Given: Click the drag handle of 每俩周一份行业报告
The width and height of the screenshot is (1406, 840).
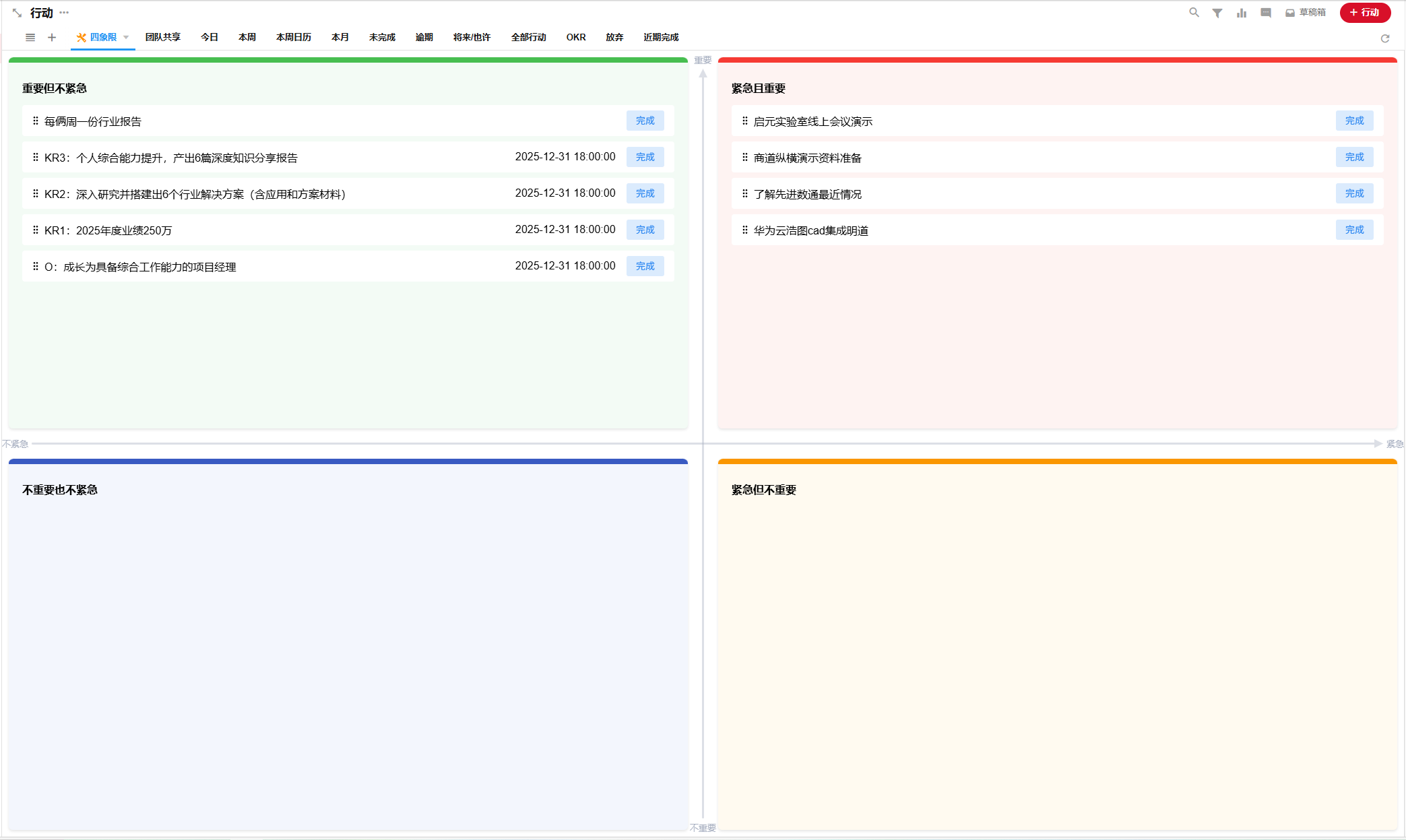Looking at the screenshot, I should click(36, 121).
